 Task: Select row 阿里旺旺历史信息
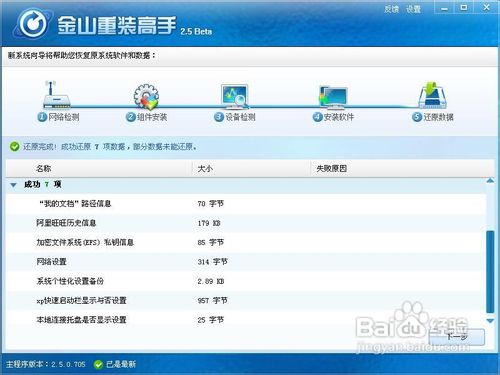246,223
